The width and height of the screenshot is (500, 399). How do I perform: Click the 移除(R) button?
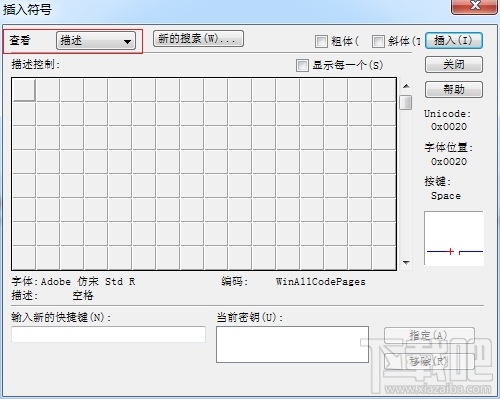click(x=429, y=361)
